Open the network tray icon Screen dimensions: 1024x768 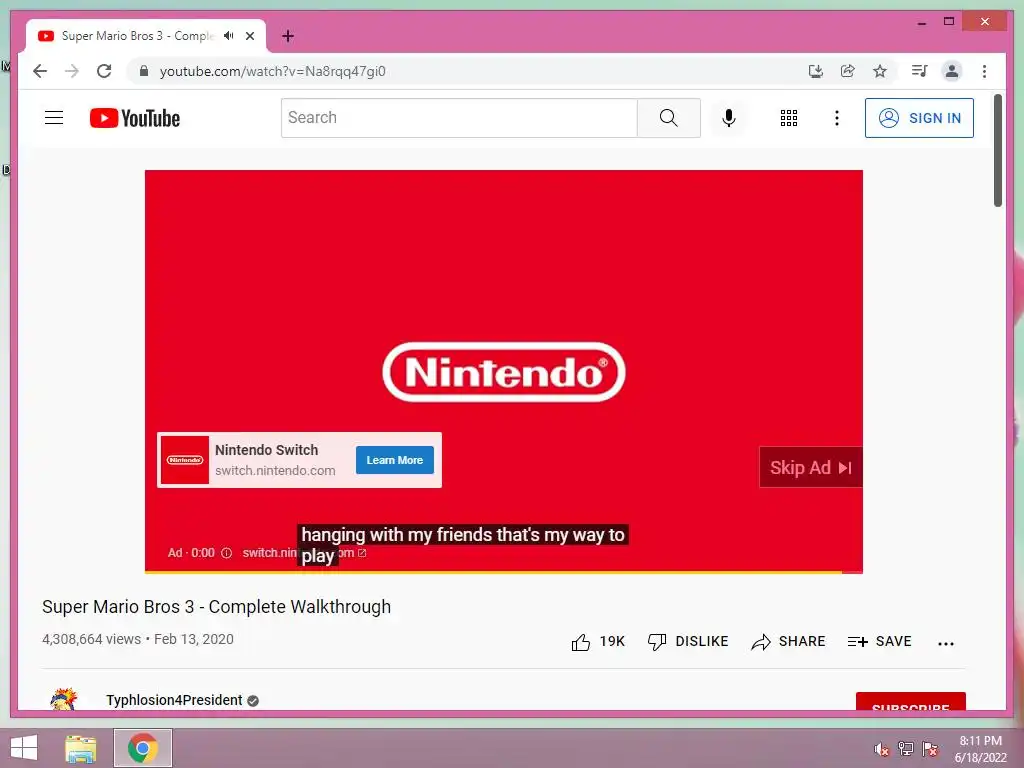coord(905,749)
